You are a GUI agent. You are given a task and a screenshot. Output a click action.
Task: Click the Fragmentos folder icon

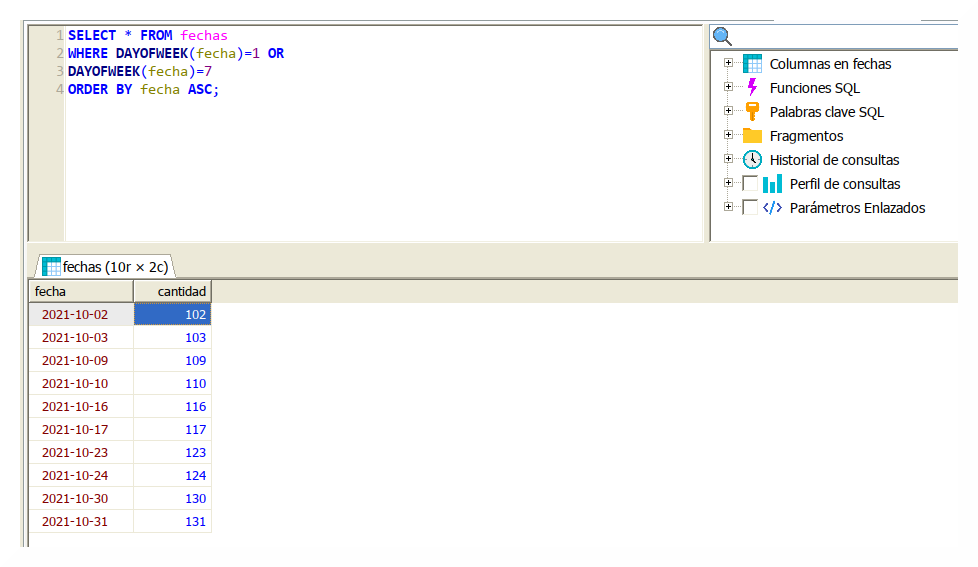tap(752, 136)
